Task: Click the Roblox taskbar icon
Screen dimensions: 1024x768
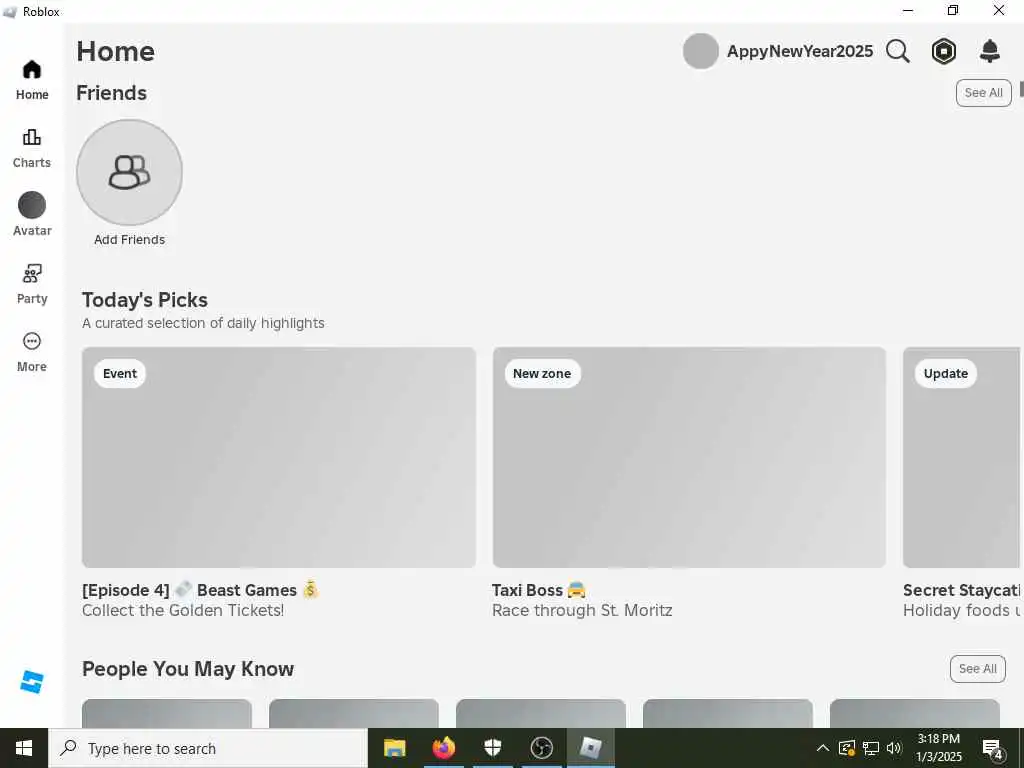Action: 590,748
